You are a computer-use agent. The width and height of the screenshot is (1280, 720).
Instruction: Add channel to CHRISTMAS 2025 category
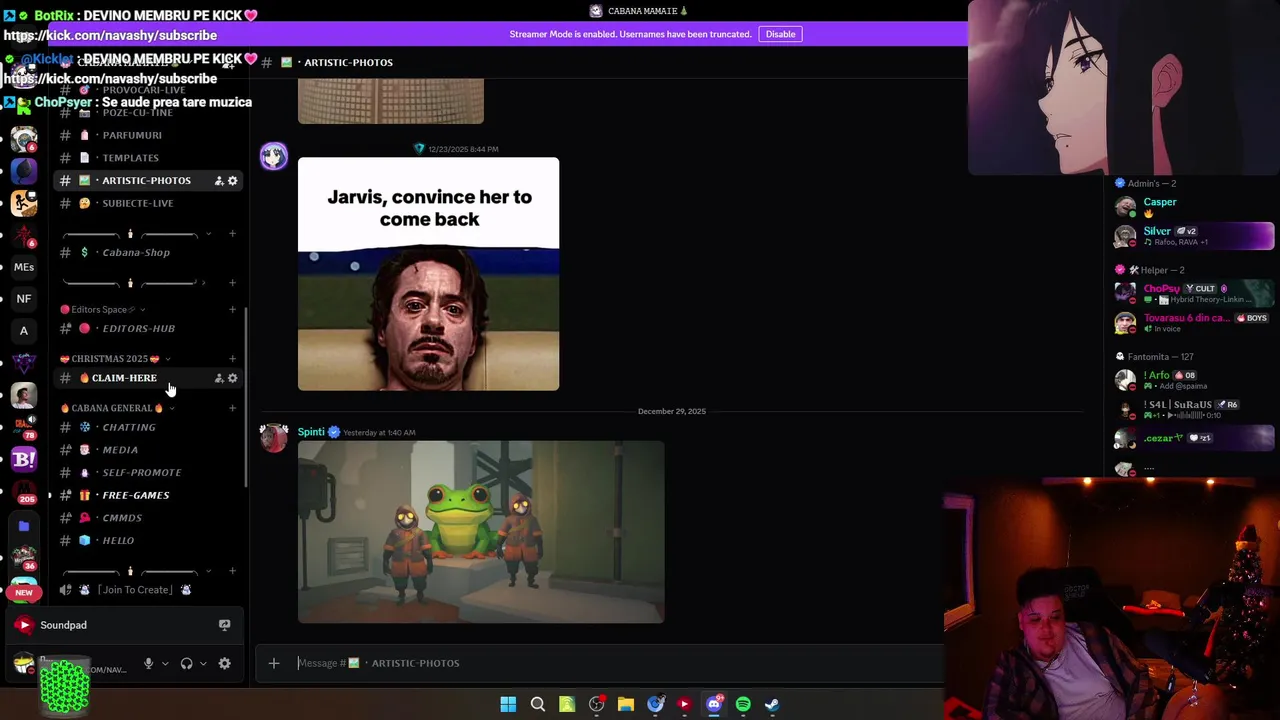[232, 359]
